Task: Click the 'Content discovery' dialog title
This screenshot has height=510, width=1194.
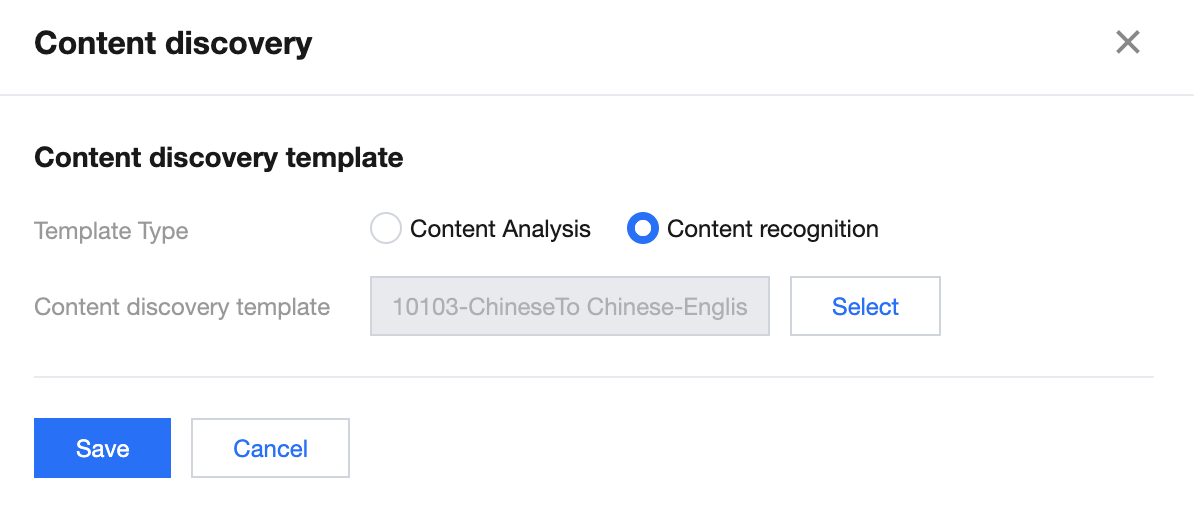Action: [x=173, y=44]
